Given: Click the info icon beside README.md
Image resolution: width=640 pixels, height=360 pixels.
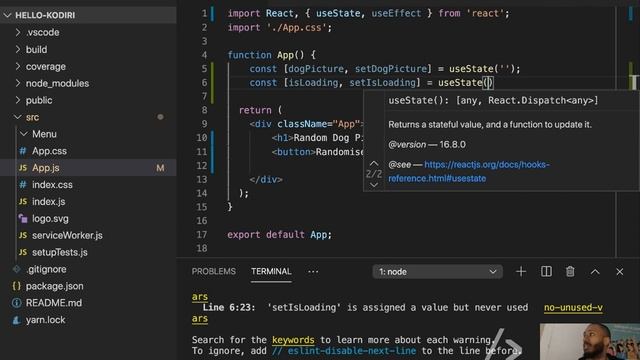Looking at the screenshot, I should point(16,303).
